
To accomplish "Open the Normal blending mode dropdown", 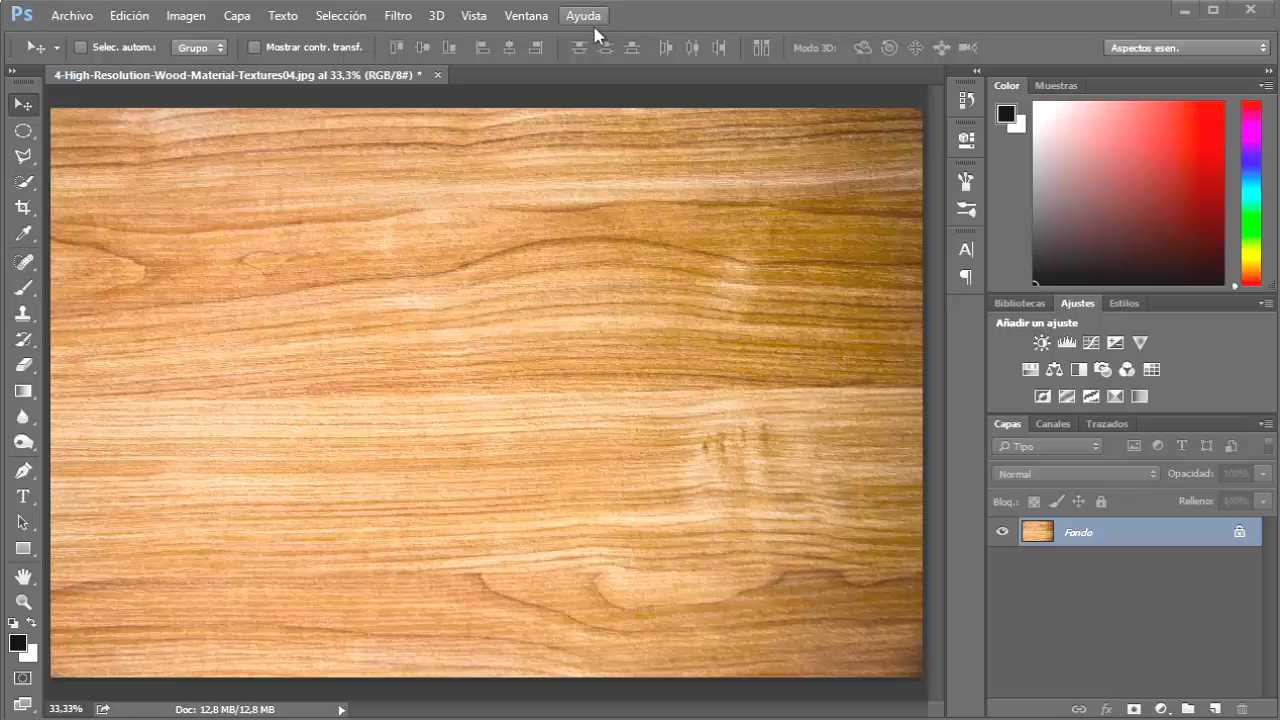I will pyautogui.click(x=1076, y=474).
